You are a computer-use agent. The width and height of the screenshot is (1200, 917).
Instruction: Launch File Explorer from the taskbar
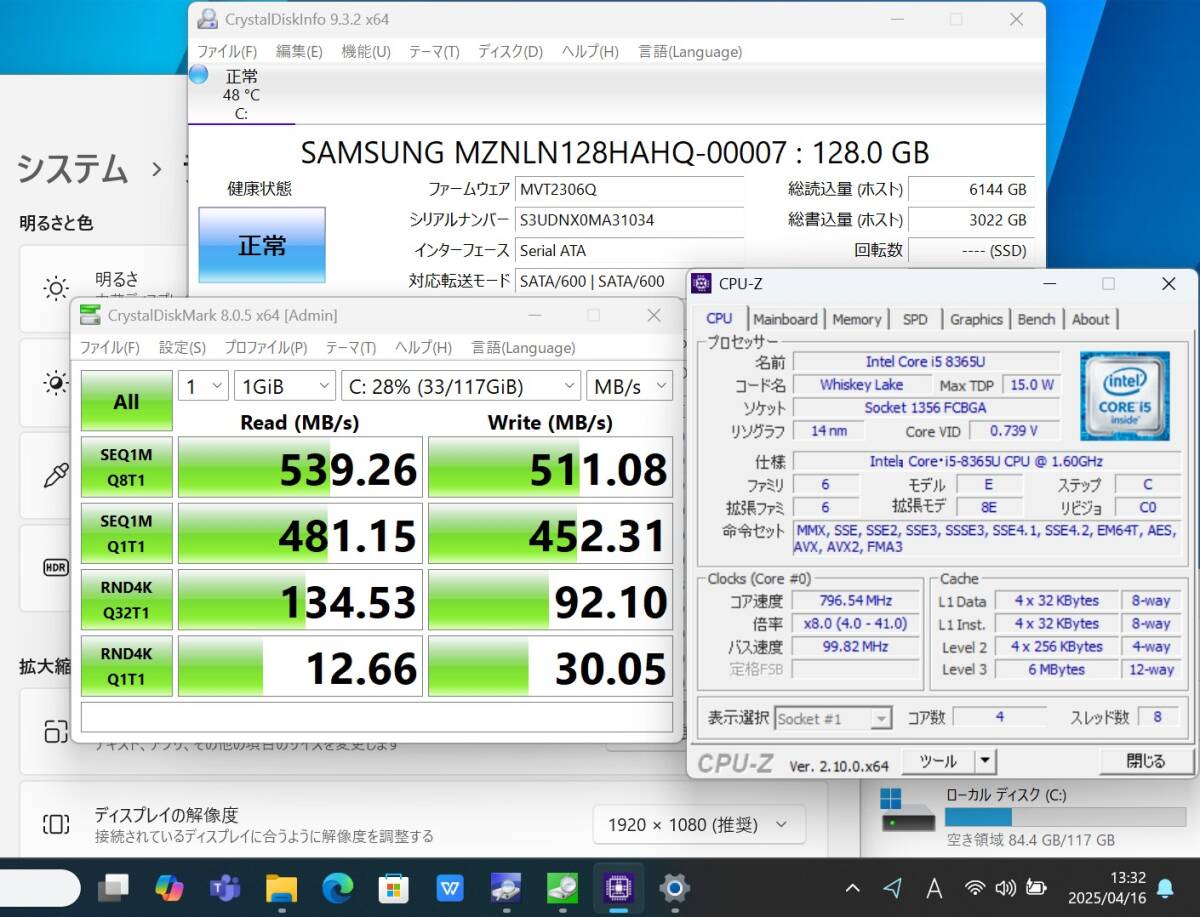point(281,886)
